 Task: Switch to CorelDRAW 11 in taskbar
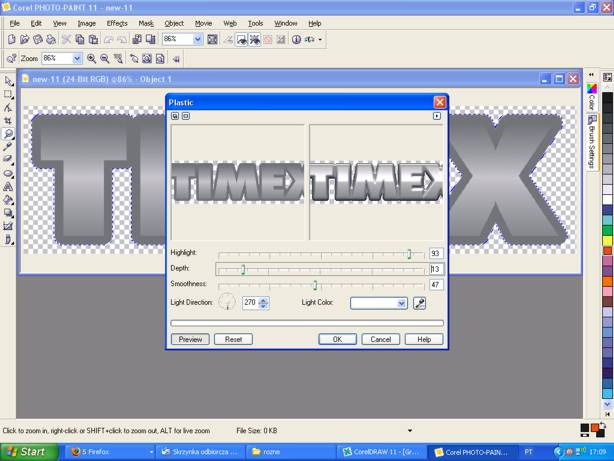(381, 452)
